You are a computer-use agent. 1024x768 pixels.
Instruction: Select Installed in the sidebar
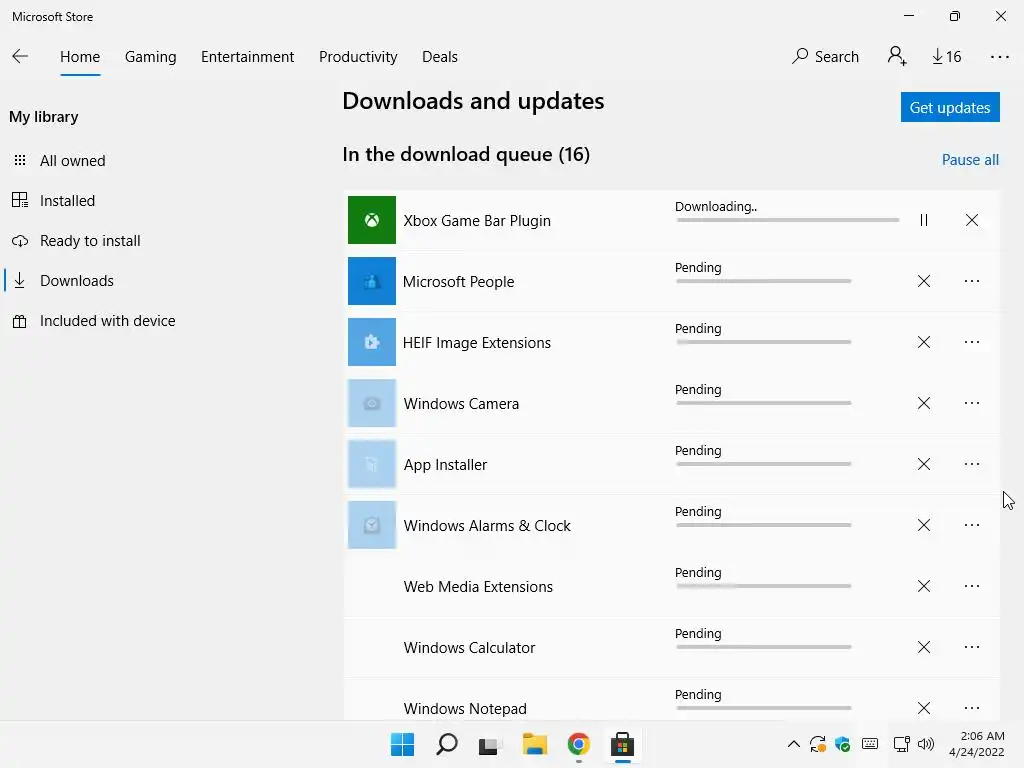coord(54,200)
